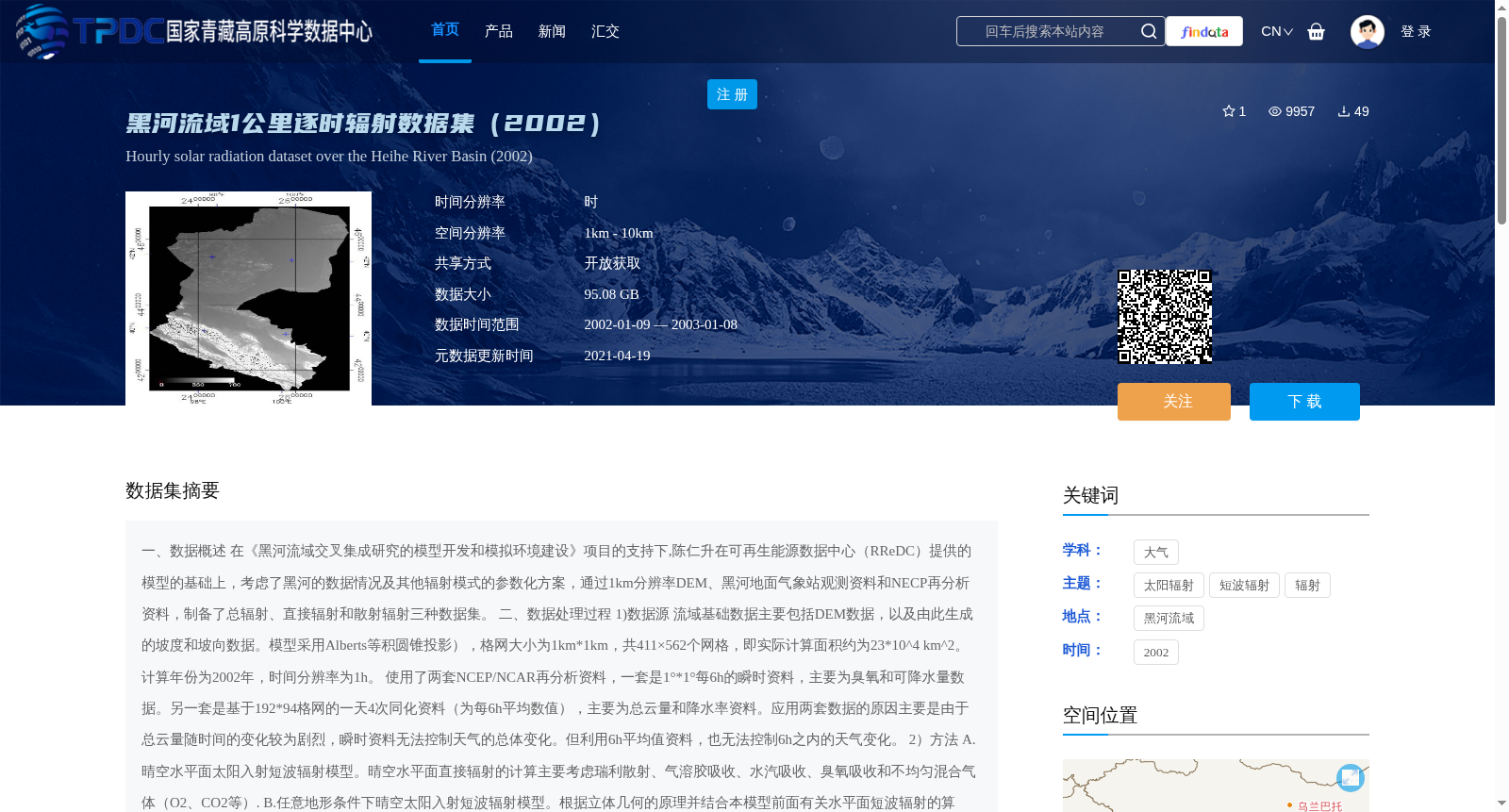Select the 辐射 keyword tag
The image size is (1509, 812).
tap(1307, 586)
